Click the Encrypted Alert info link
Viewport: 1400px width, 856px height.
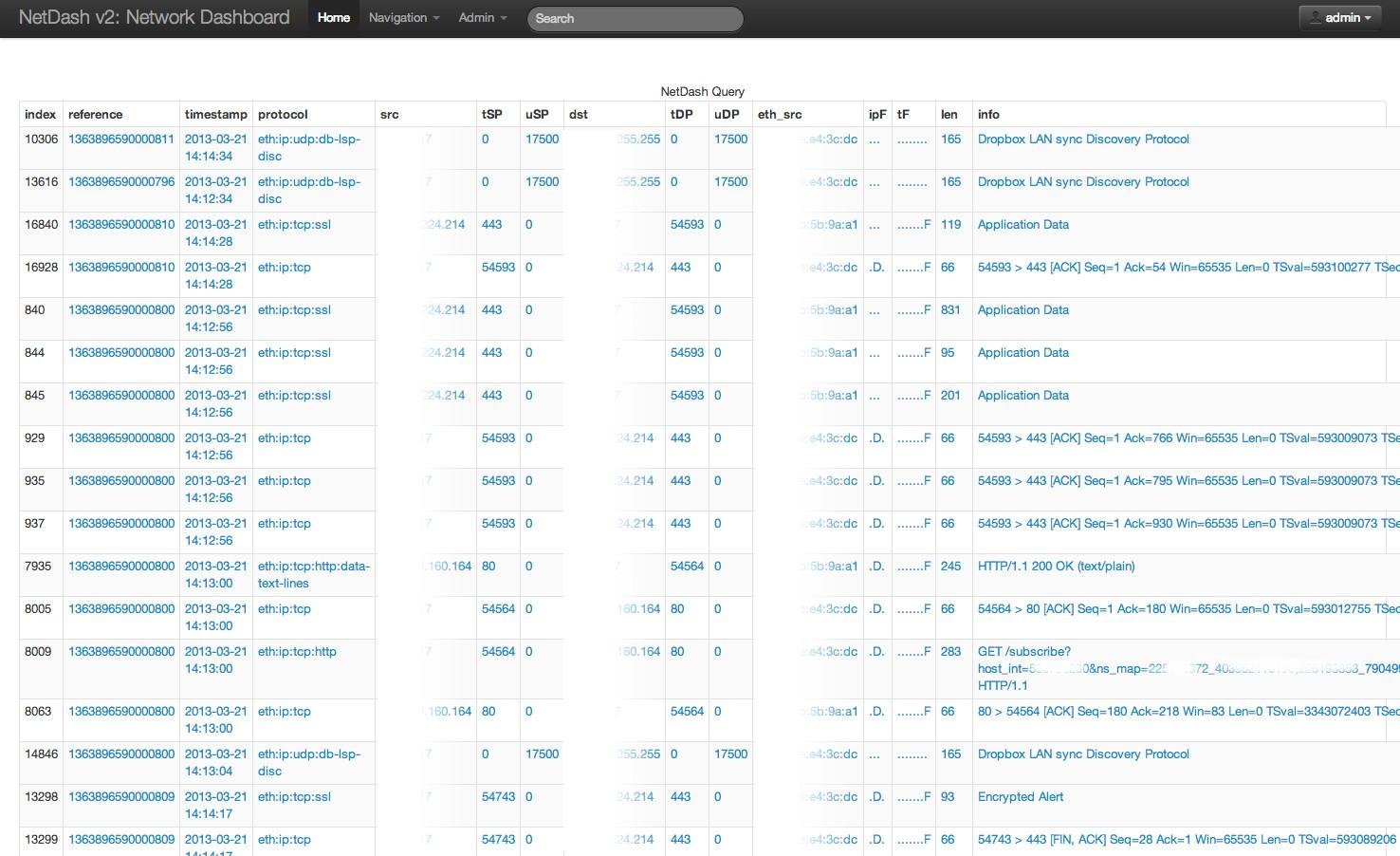point(1021,796)
